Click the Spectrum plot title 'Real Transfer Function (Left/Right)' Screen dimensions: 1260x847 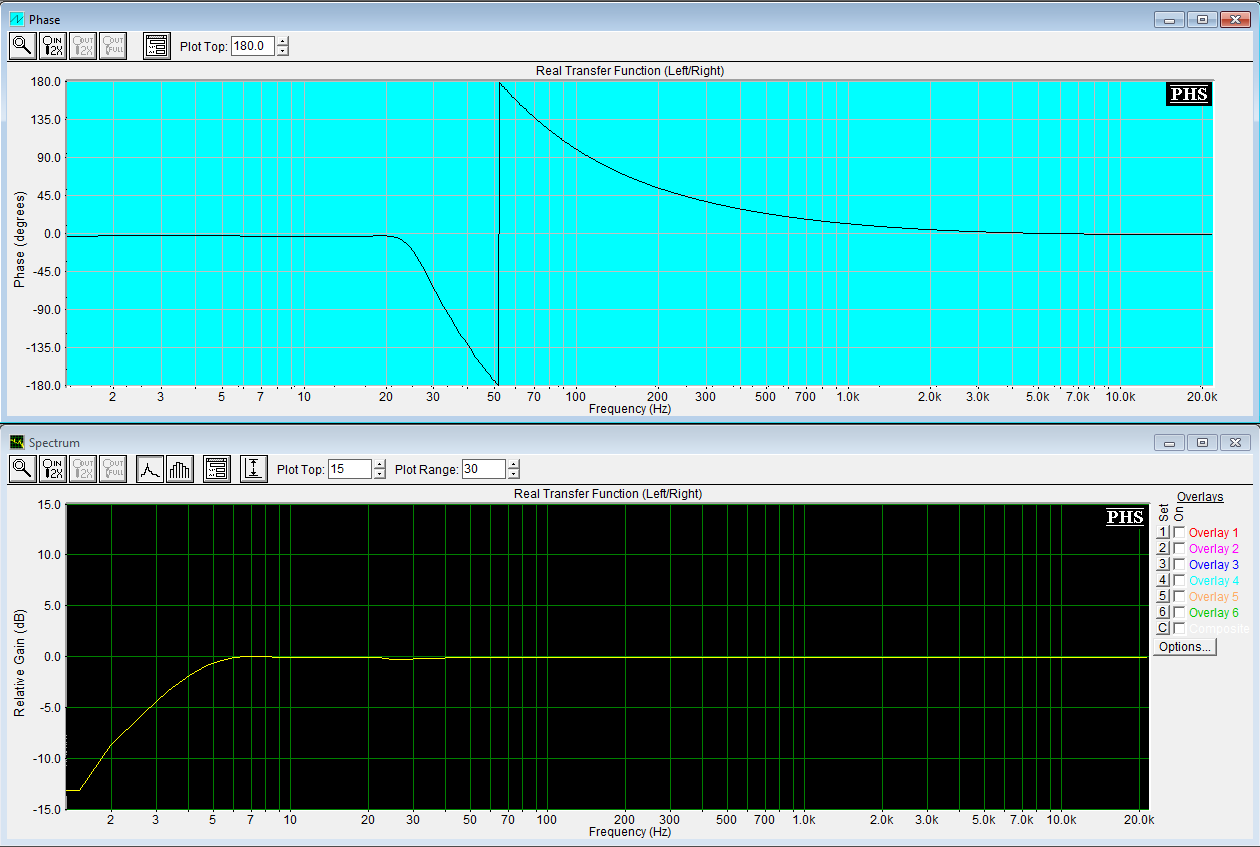[x=608, y=494]
